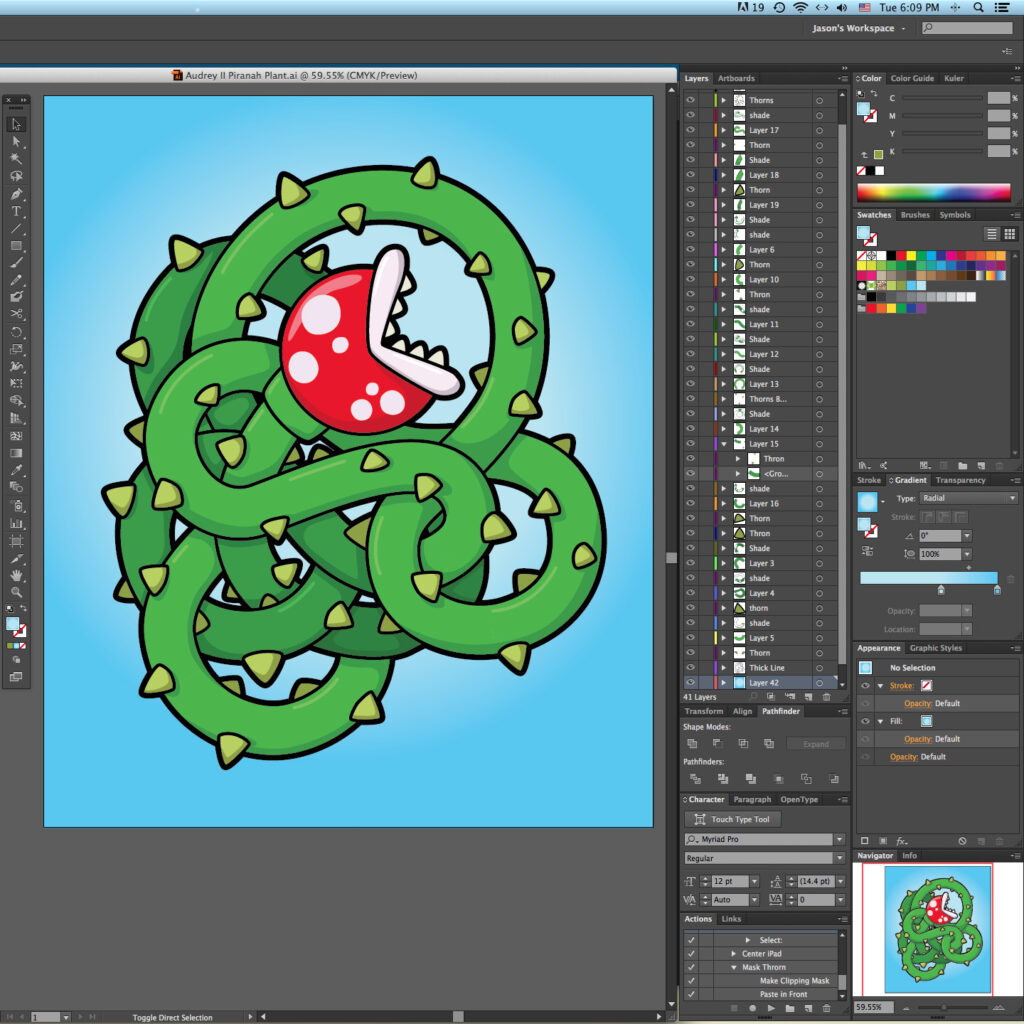Pick the Scissors tool

pyautogui.click(x=17, y=314)
